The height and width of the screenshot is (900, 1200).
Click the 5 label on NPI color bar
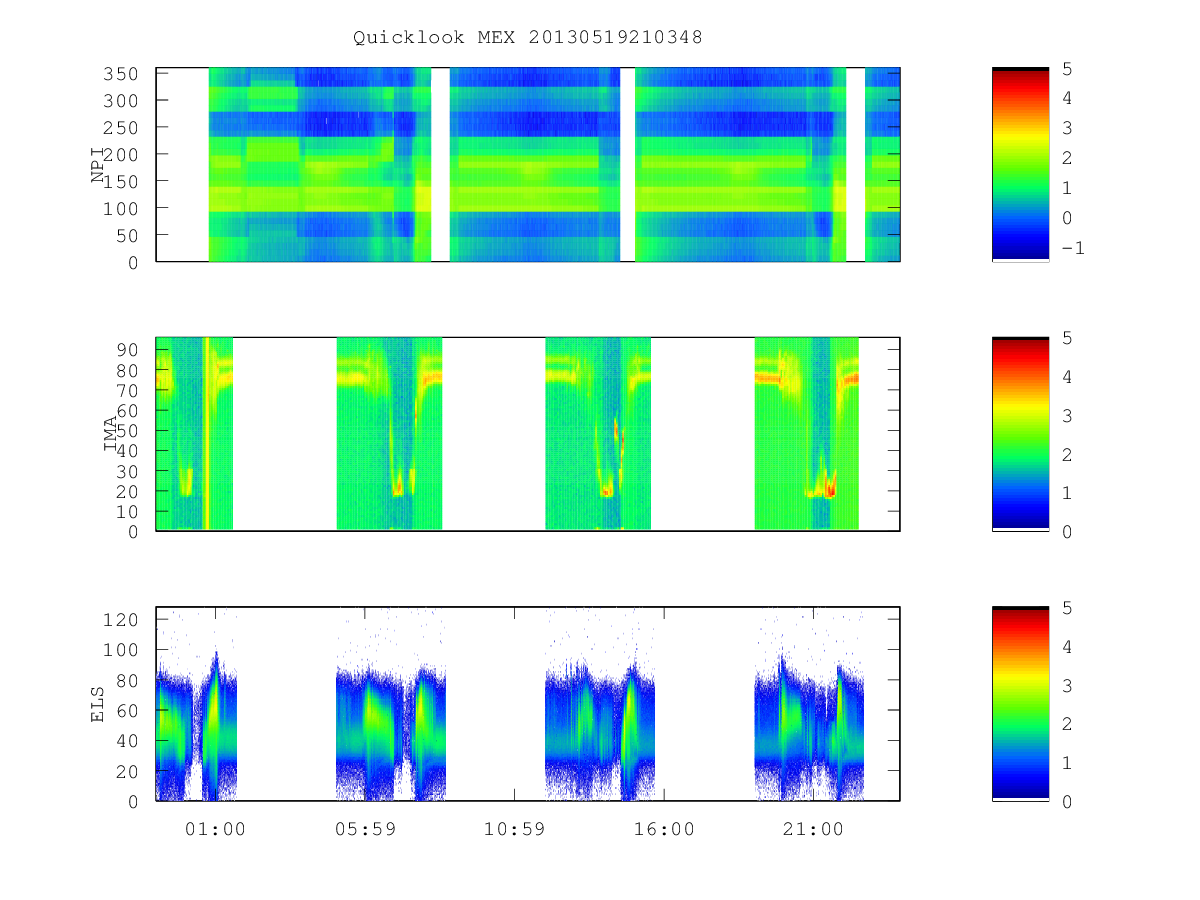point(1067,68)
